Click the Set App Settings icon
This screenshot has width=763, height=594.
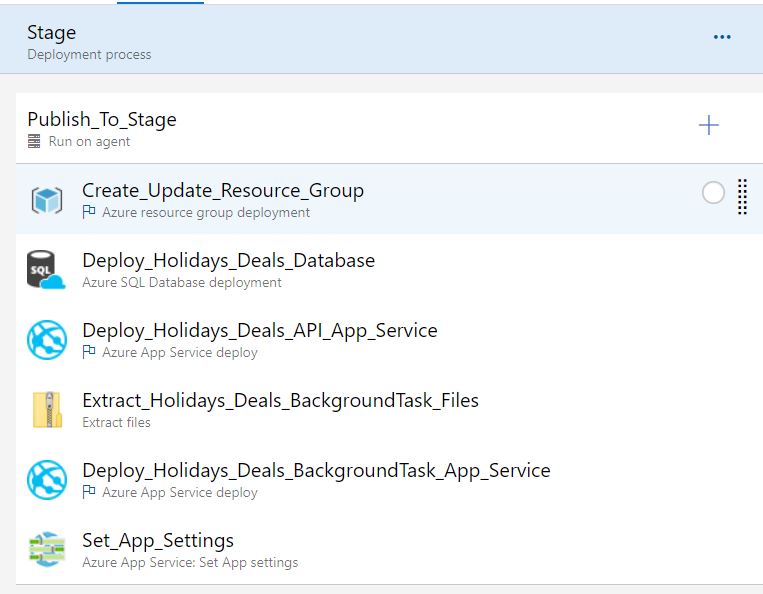47,549
